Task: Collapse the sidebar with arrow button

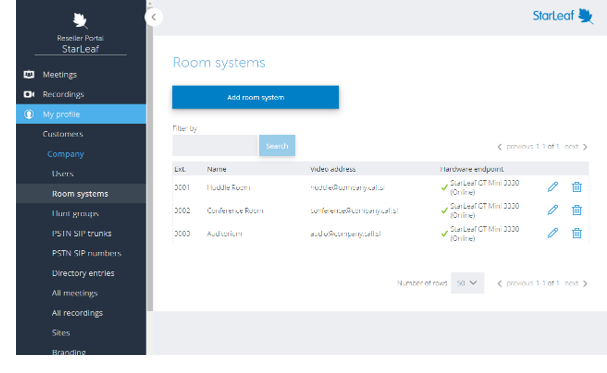Action: 154,17
